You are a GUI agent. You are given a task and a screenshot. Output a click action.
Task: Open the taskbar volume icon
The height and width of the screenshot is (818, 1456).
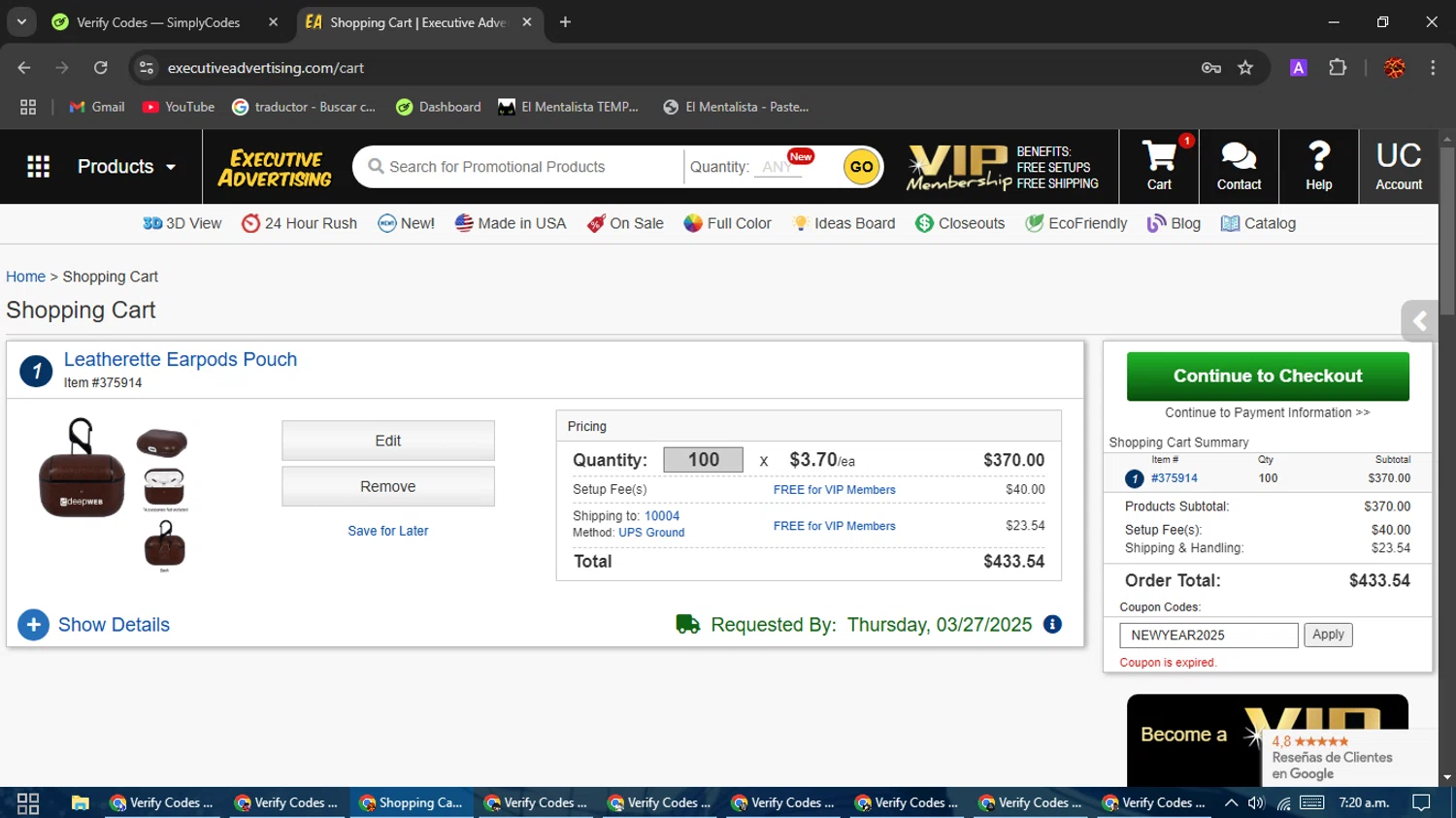tap(1256, 802)
